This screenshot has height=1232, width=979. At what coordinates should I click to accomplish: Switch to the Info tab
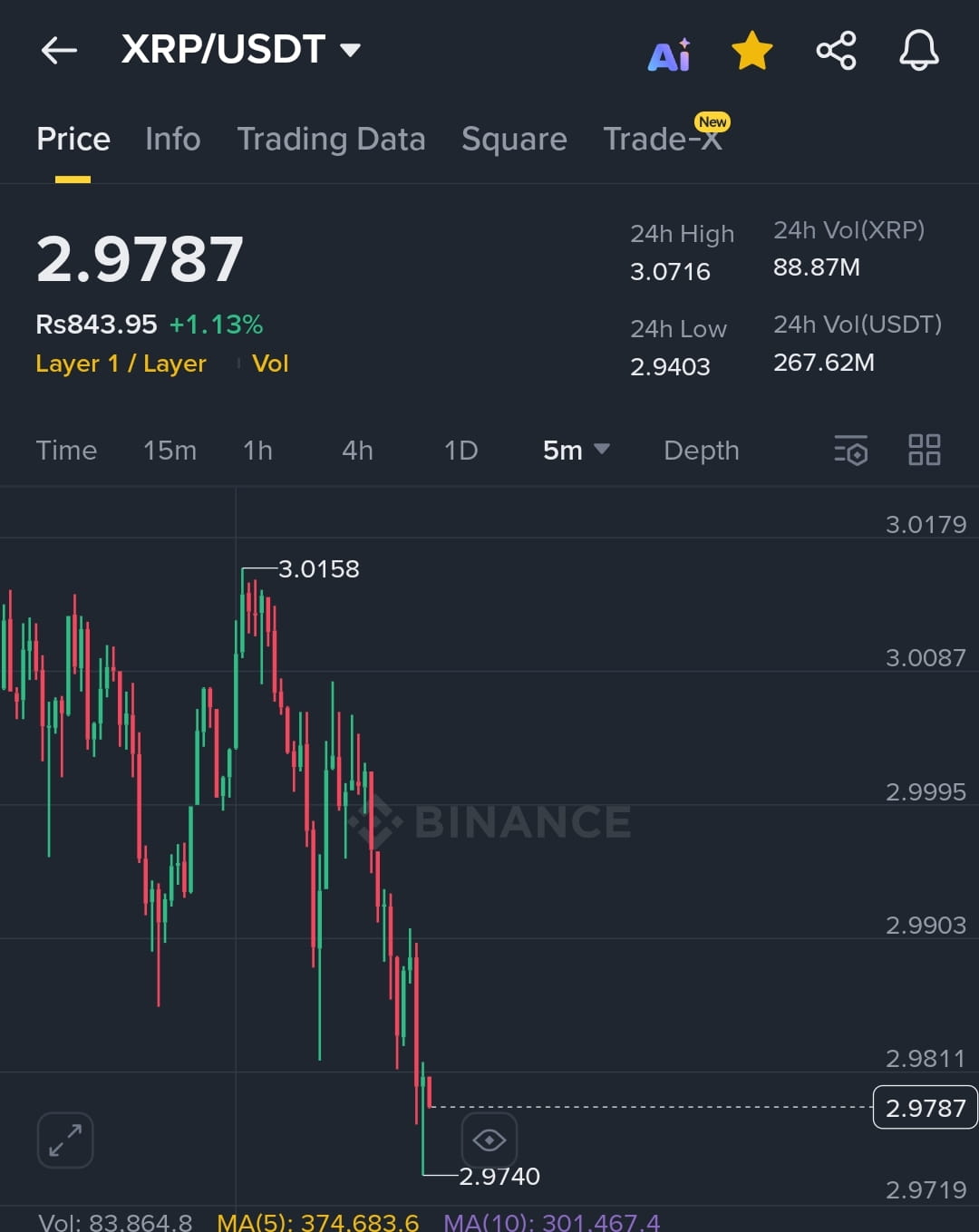[172, 139]
